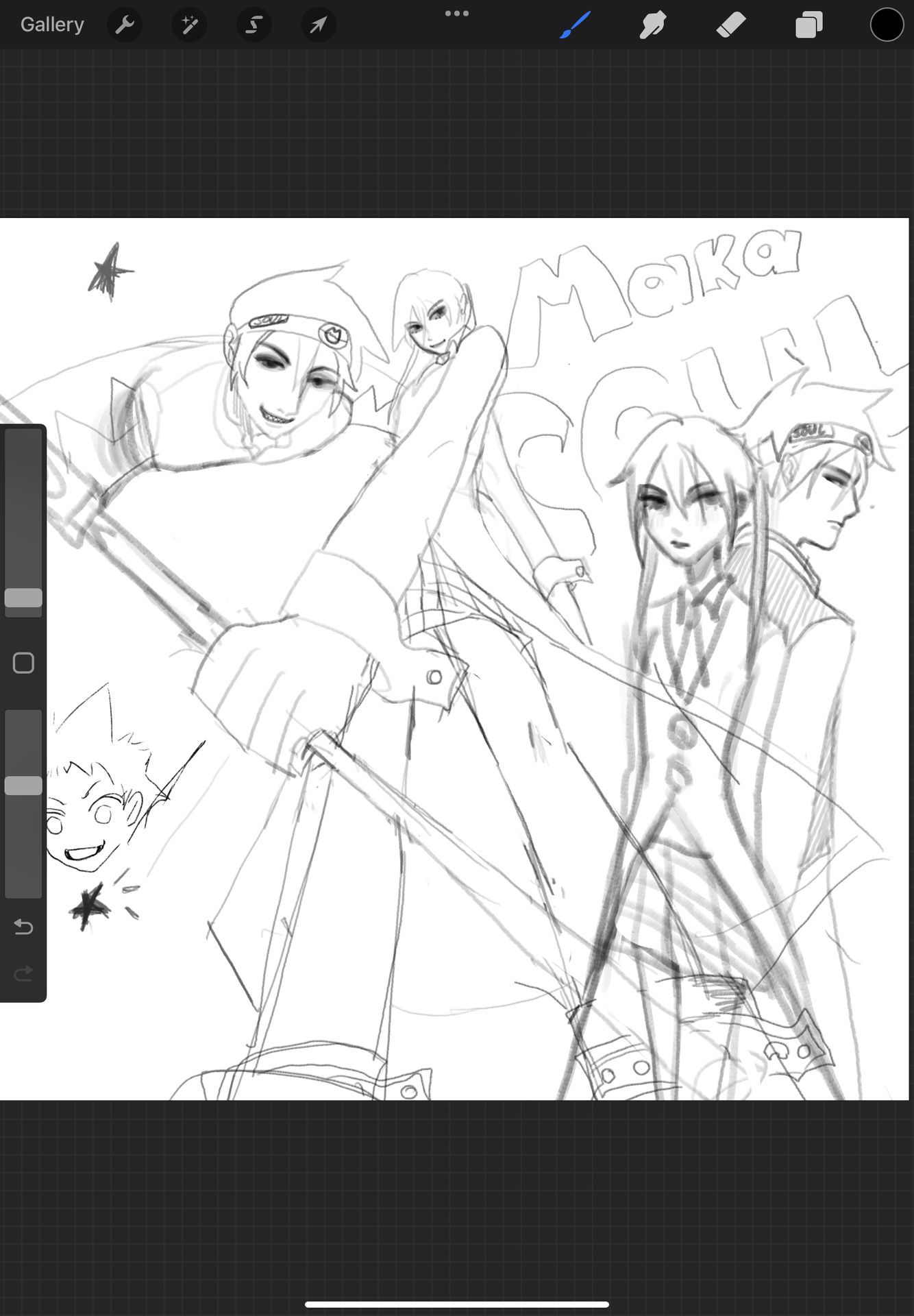Image resolution: width=914 pixels, height=1316 pixels.
Task: Switch to the Eraser tool
Action: 730,25
